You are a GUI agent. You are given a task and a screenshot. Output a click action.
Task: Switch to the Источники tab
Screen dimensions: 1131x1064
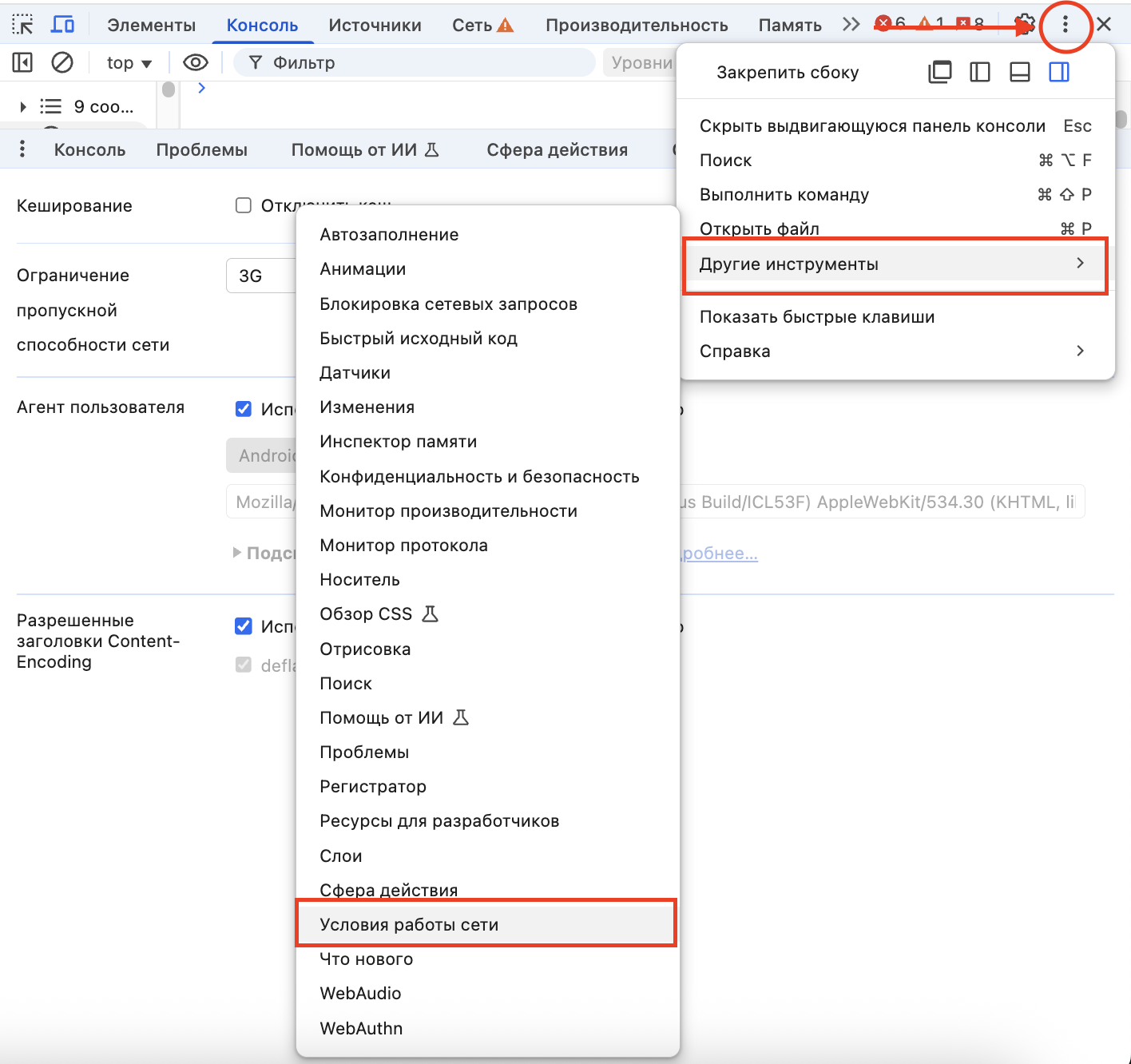coord(375,24)
